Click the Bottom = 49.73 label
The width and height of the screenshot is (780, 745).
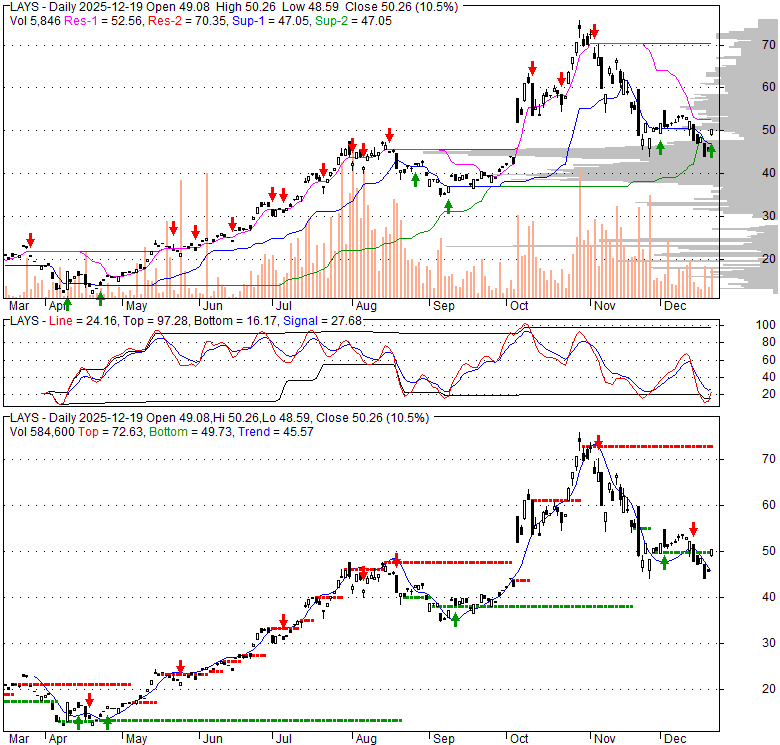pyautogui.click(x=191, y=432)
